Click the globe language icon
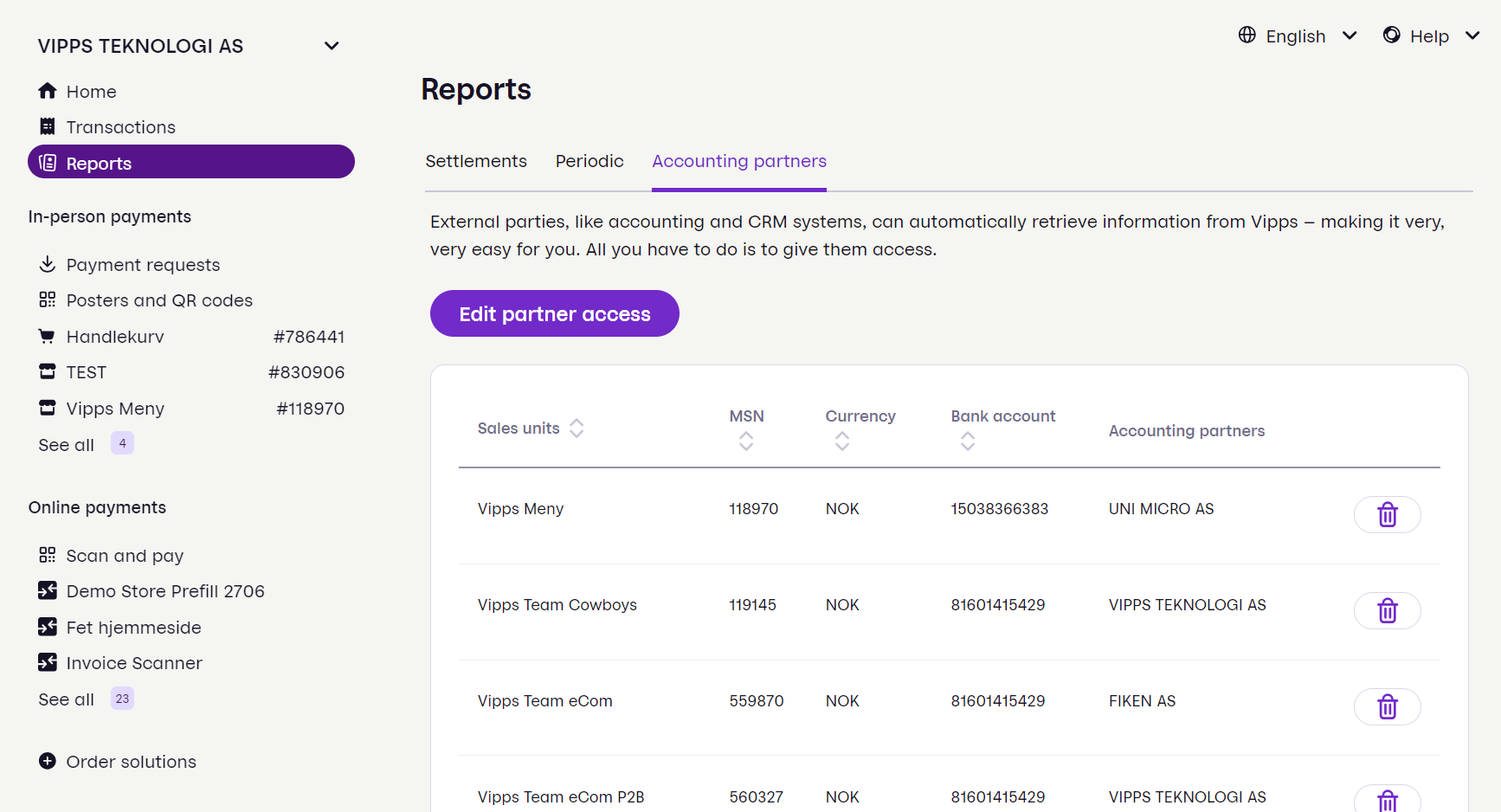The height and width of the screenshot is (812, 1501). [x=1247, y=35]
